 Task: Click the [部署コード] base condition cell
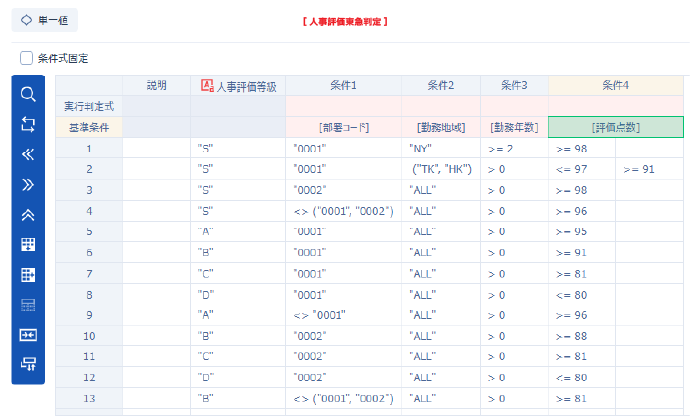click(343, 127)
